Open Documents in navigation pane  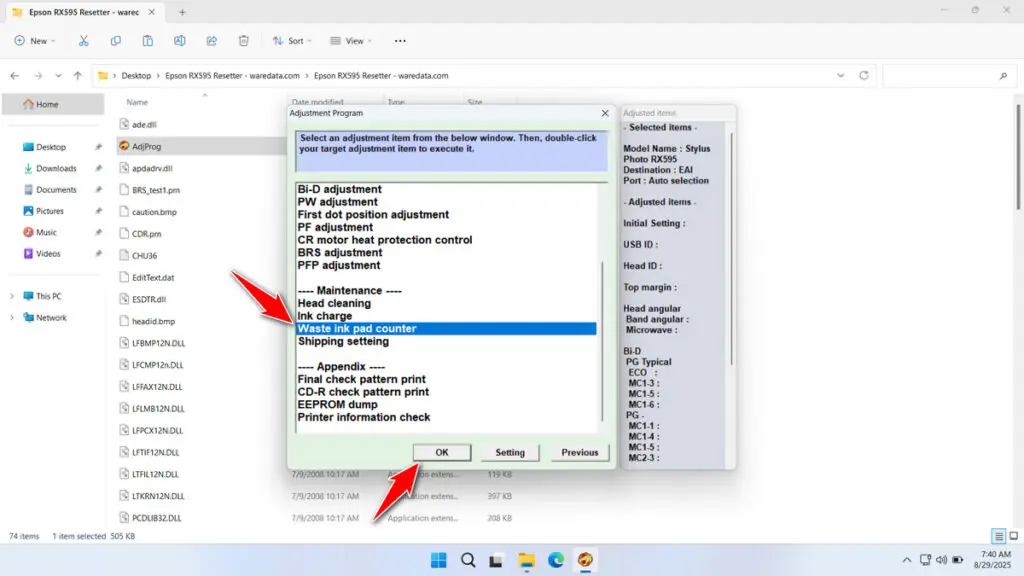coord(56,190)
